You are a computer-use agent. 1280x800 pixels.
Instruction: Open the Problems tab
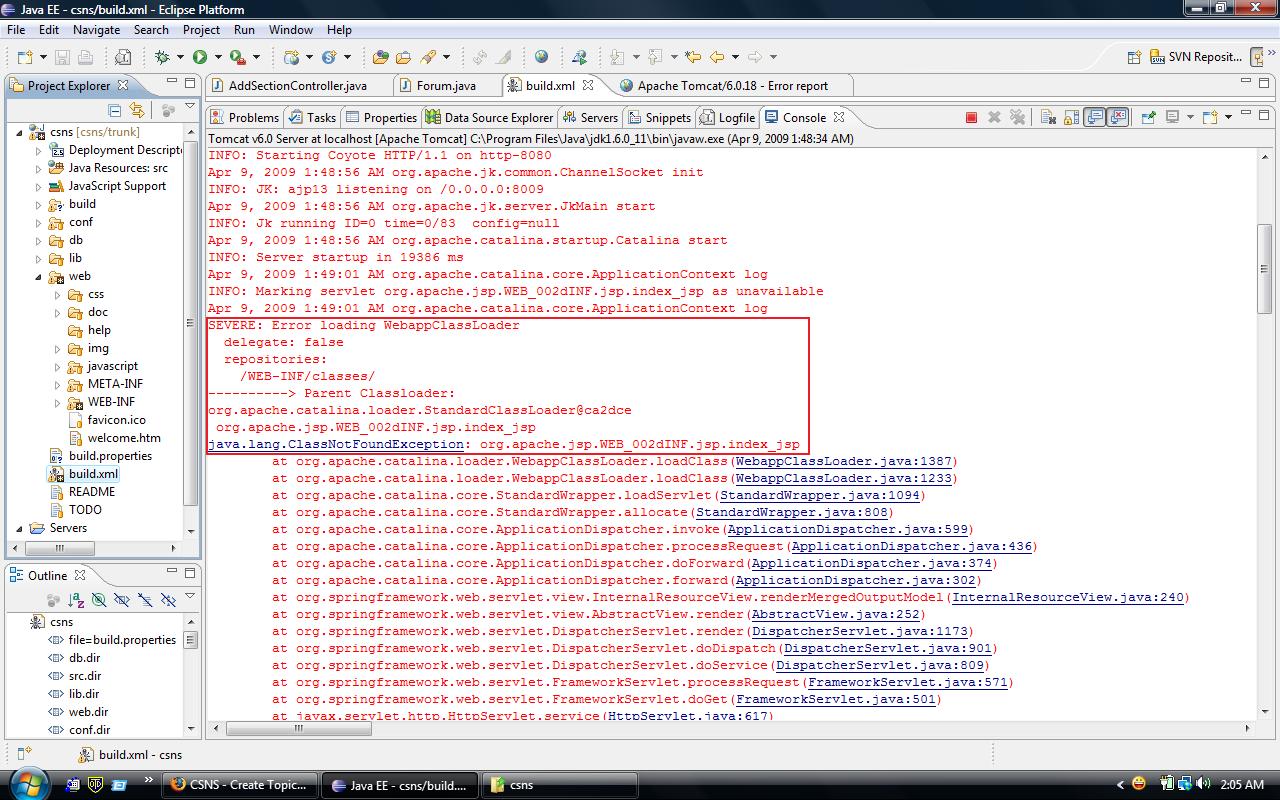(246, 117)
